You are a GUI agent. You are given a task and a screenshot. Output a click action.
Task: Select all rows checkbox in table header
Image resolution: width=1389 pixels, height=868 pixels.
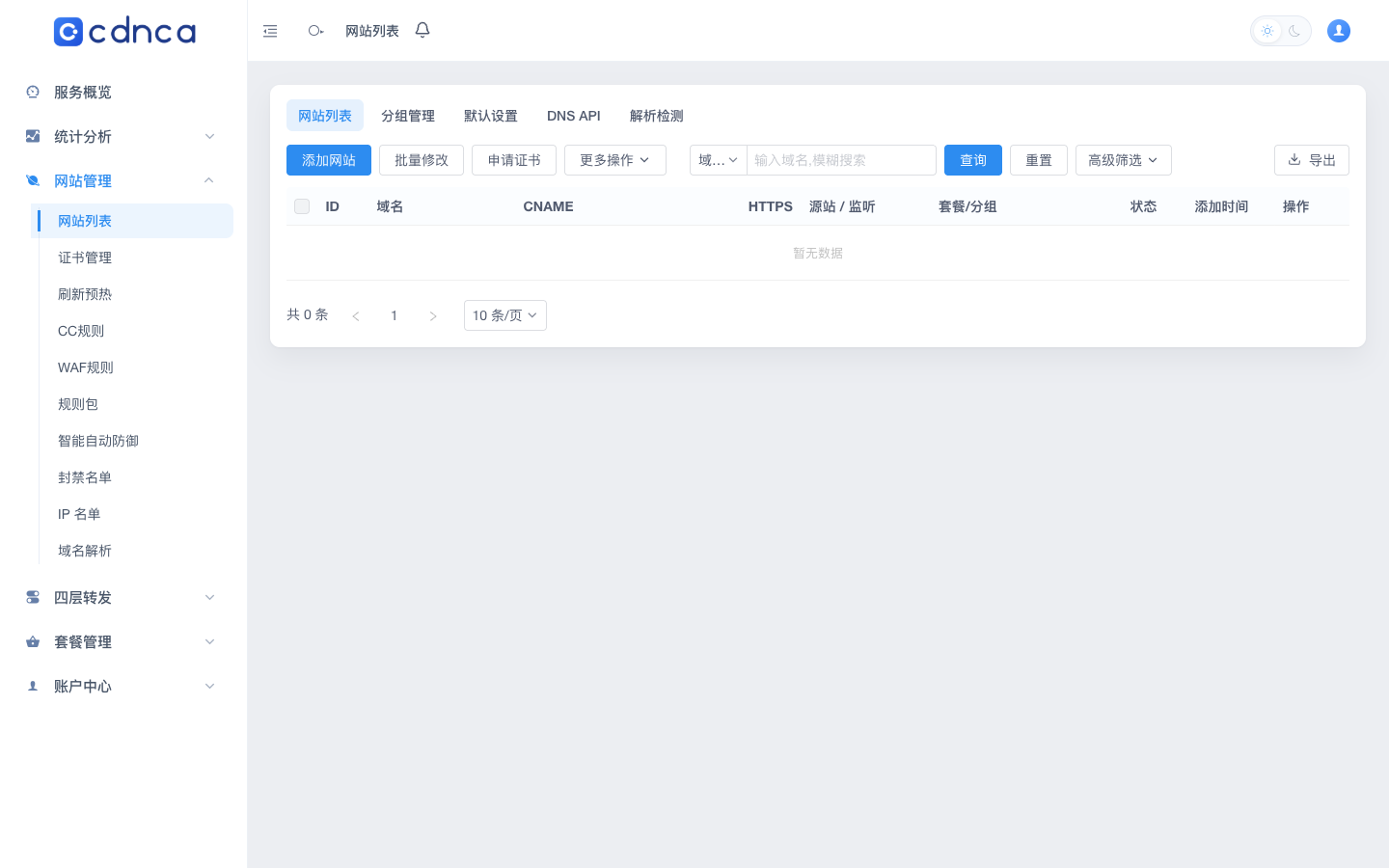pos(302,206)
